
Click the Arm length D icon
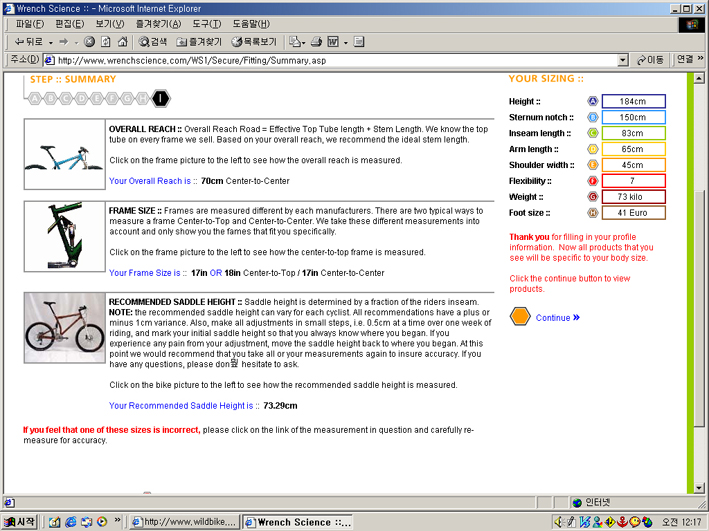click(592, 149)
